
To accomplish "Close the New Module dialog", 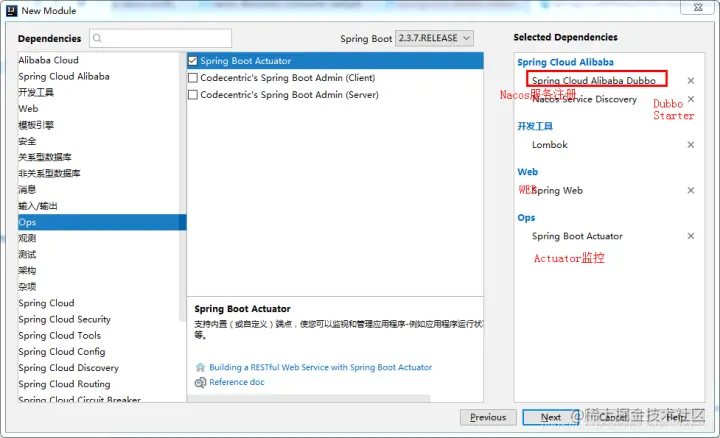I will (698, 7).
